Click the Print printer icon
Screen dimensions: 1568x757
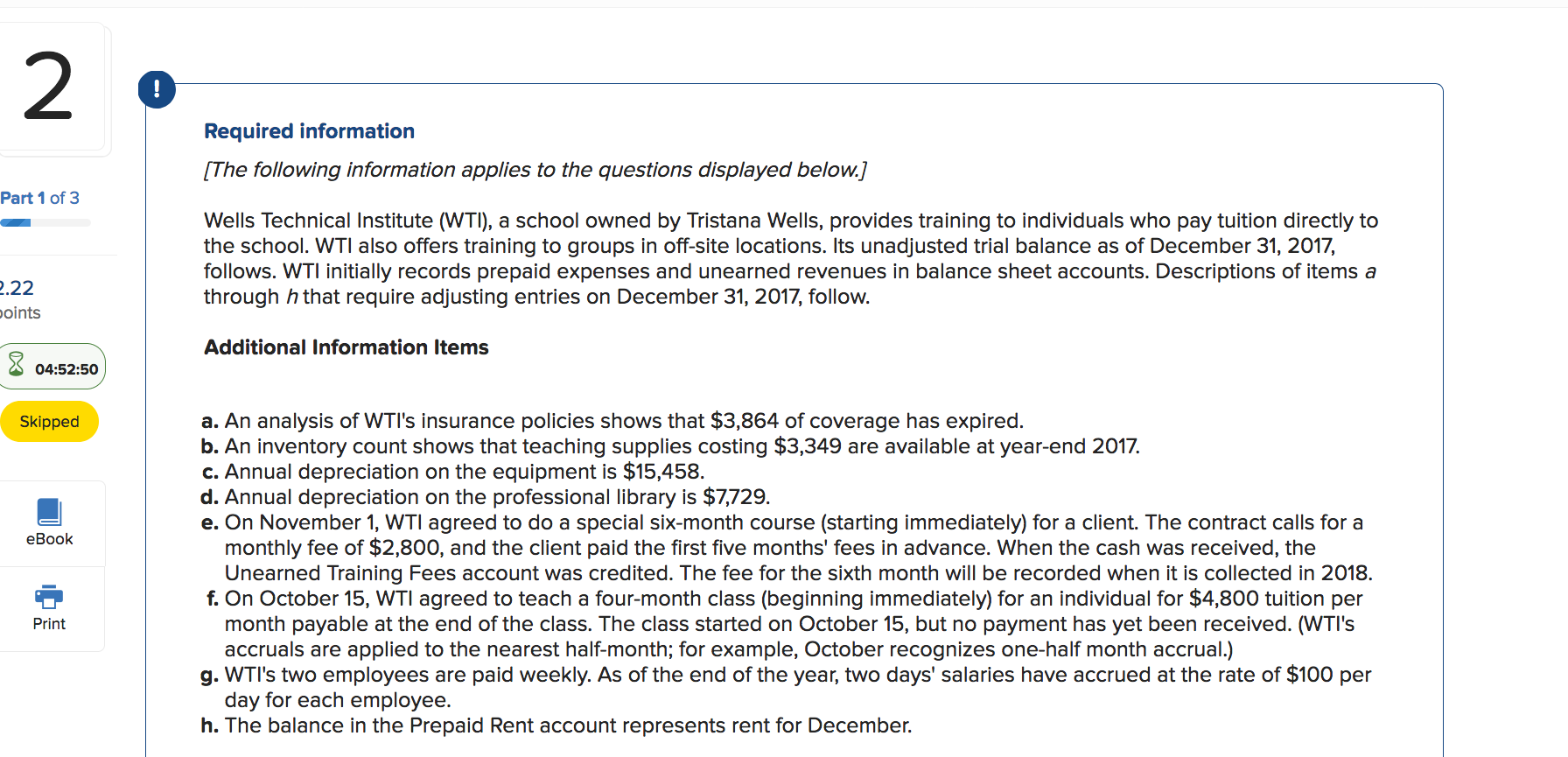[x=49, y=597]
